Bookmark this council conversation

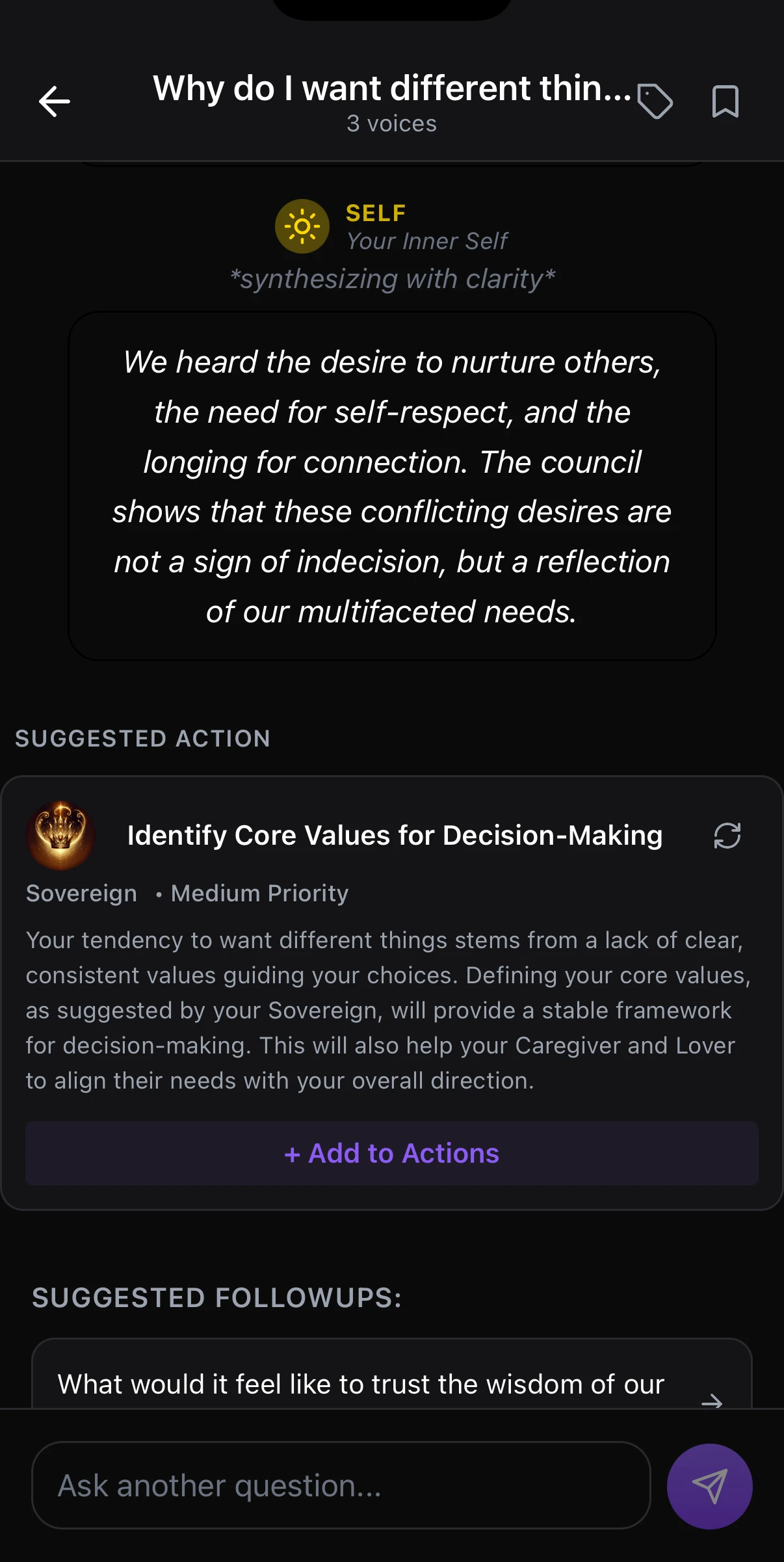click(725, 101)
